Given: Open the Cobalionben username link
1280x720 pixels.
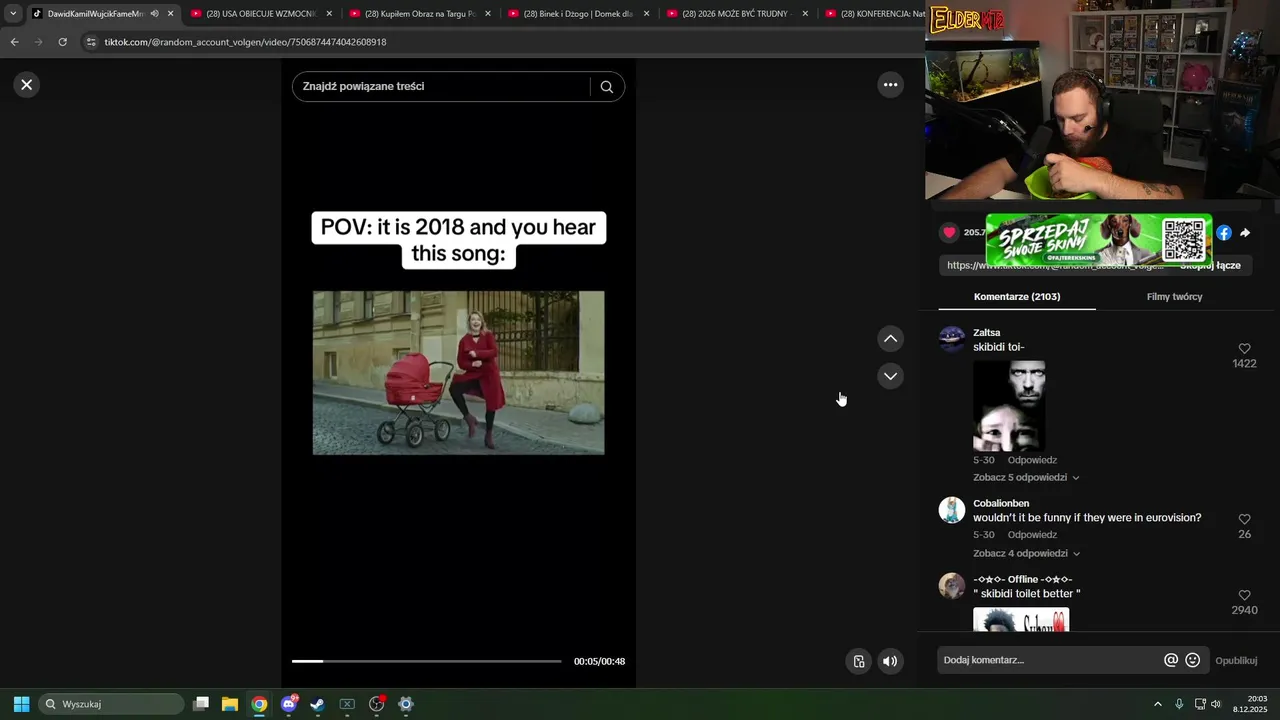Looking at the screenshot, I should click(x=1001, y=504).
